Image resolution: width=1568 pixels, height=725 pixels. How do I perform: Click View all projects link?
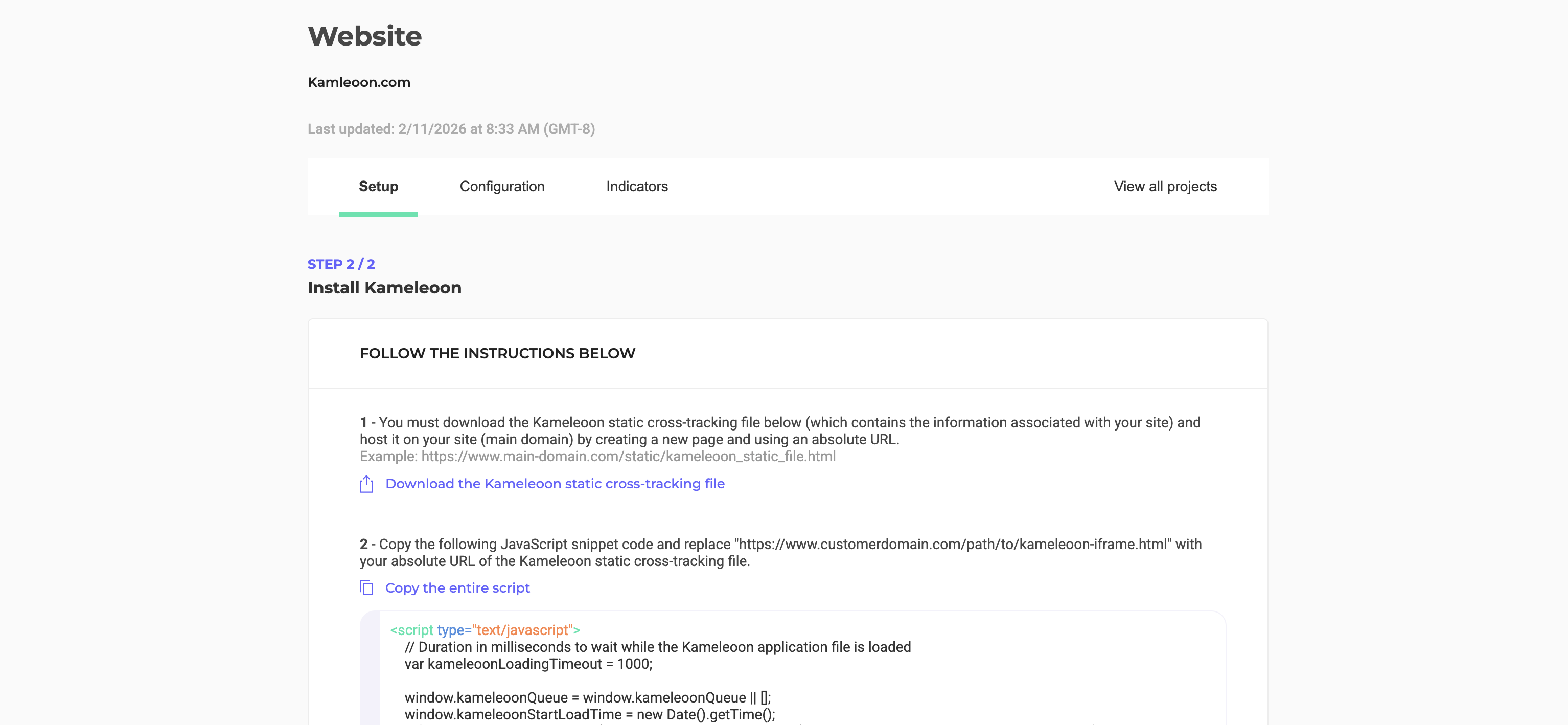[1164, 186]
